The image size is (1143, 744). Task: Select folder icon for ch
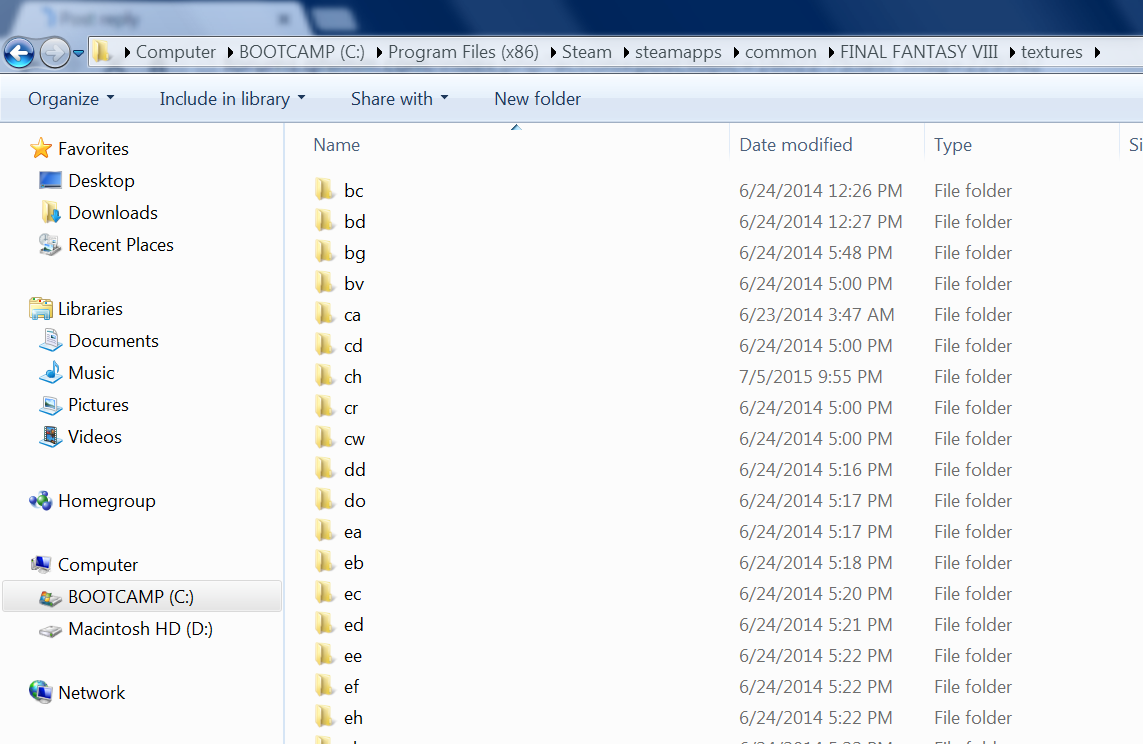(x=325, y=376)
